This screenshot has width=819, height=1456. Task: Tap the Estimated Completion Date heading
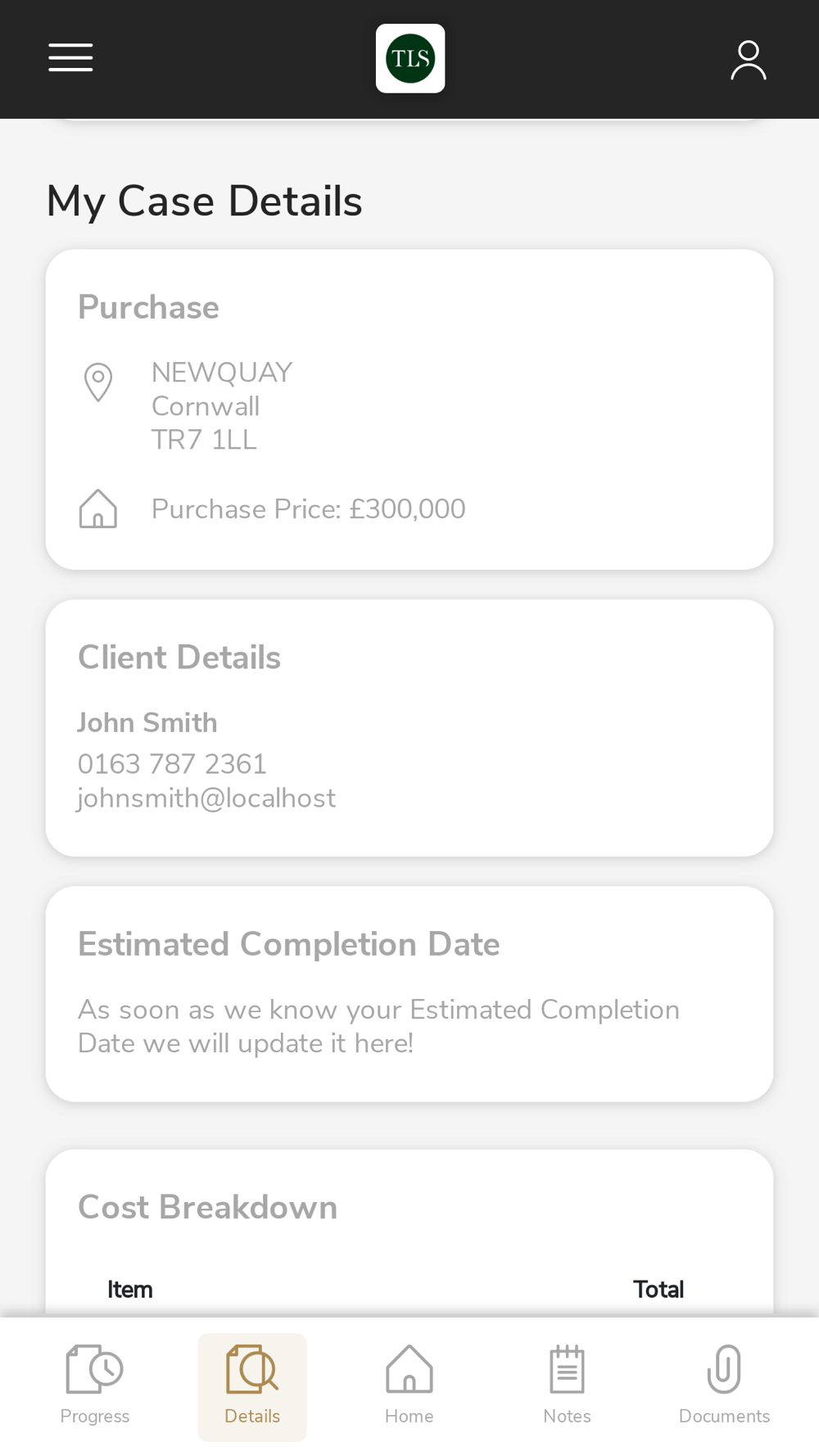pyautogui.click(x=288, y=944)
